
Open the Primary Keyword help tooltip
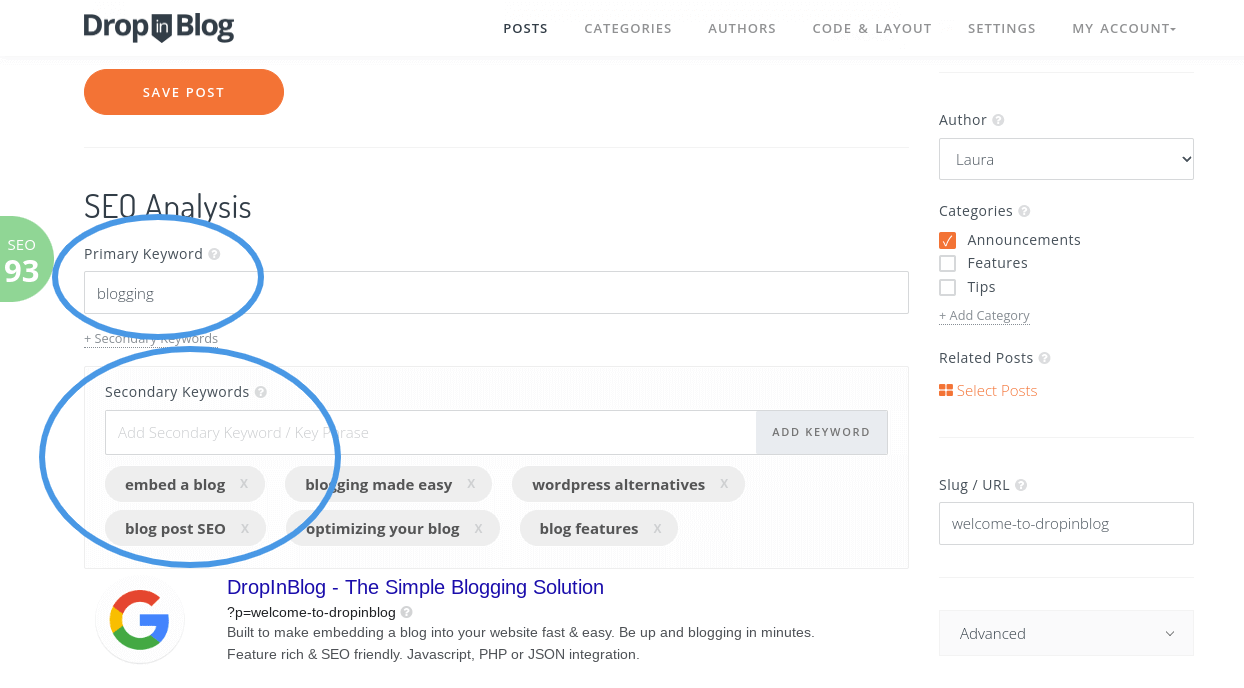(215, 254)
